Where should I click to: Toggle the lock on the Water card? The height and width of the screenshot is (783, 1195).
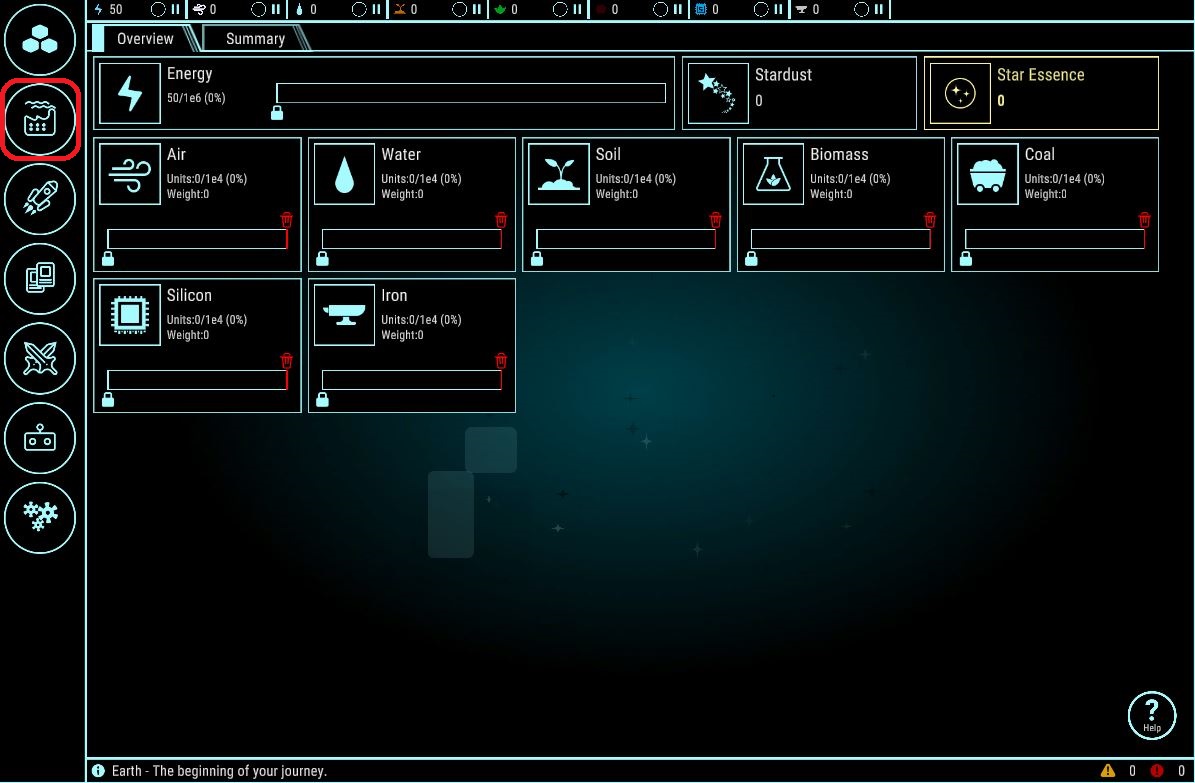(322, 259)
